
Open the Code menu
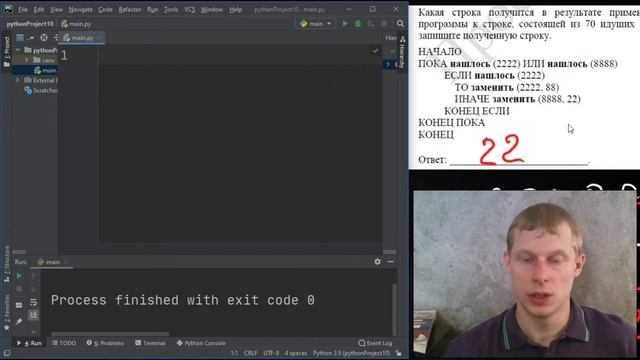coord(105,9)
